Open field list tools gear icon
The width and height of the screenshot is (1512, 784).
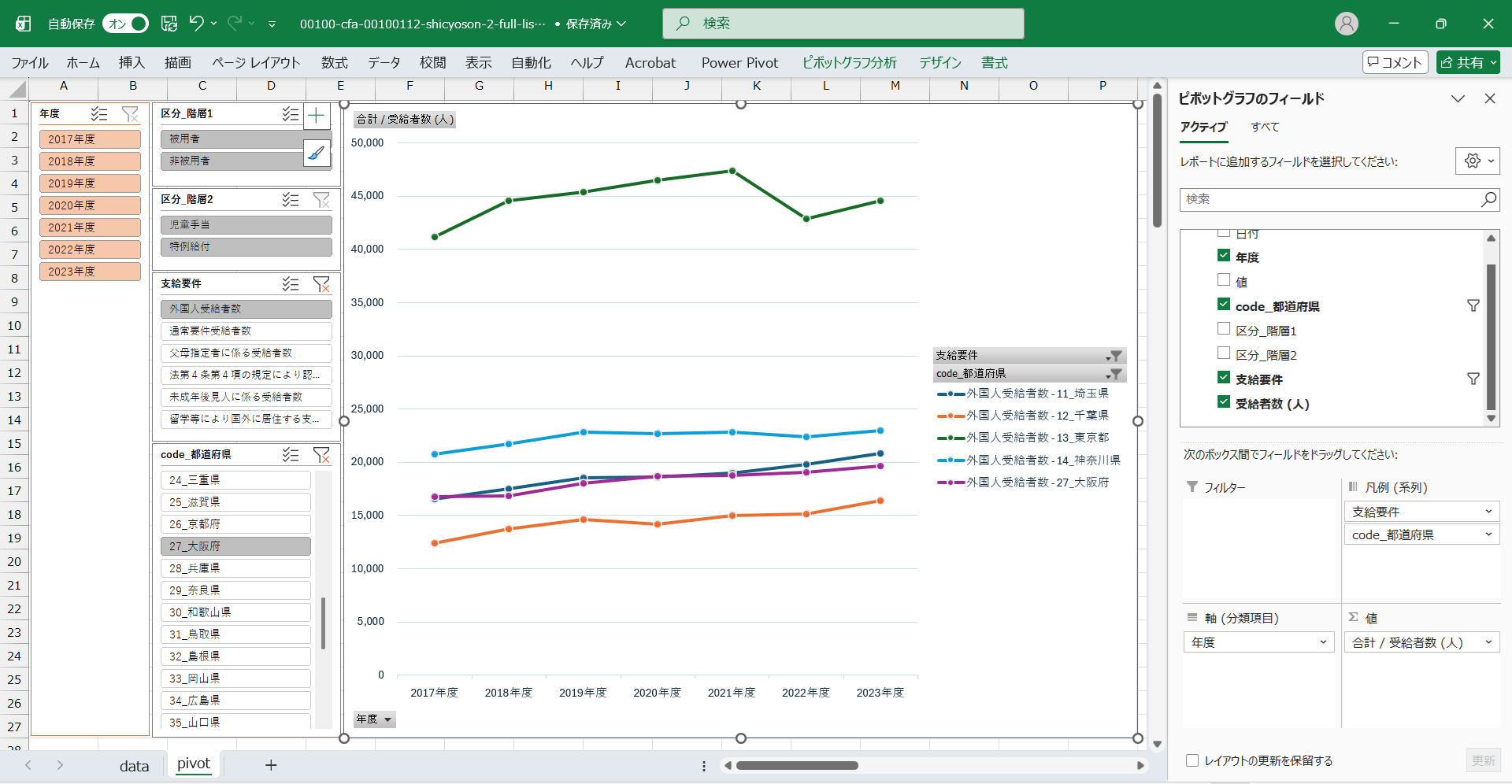(x=1477, y=161)
